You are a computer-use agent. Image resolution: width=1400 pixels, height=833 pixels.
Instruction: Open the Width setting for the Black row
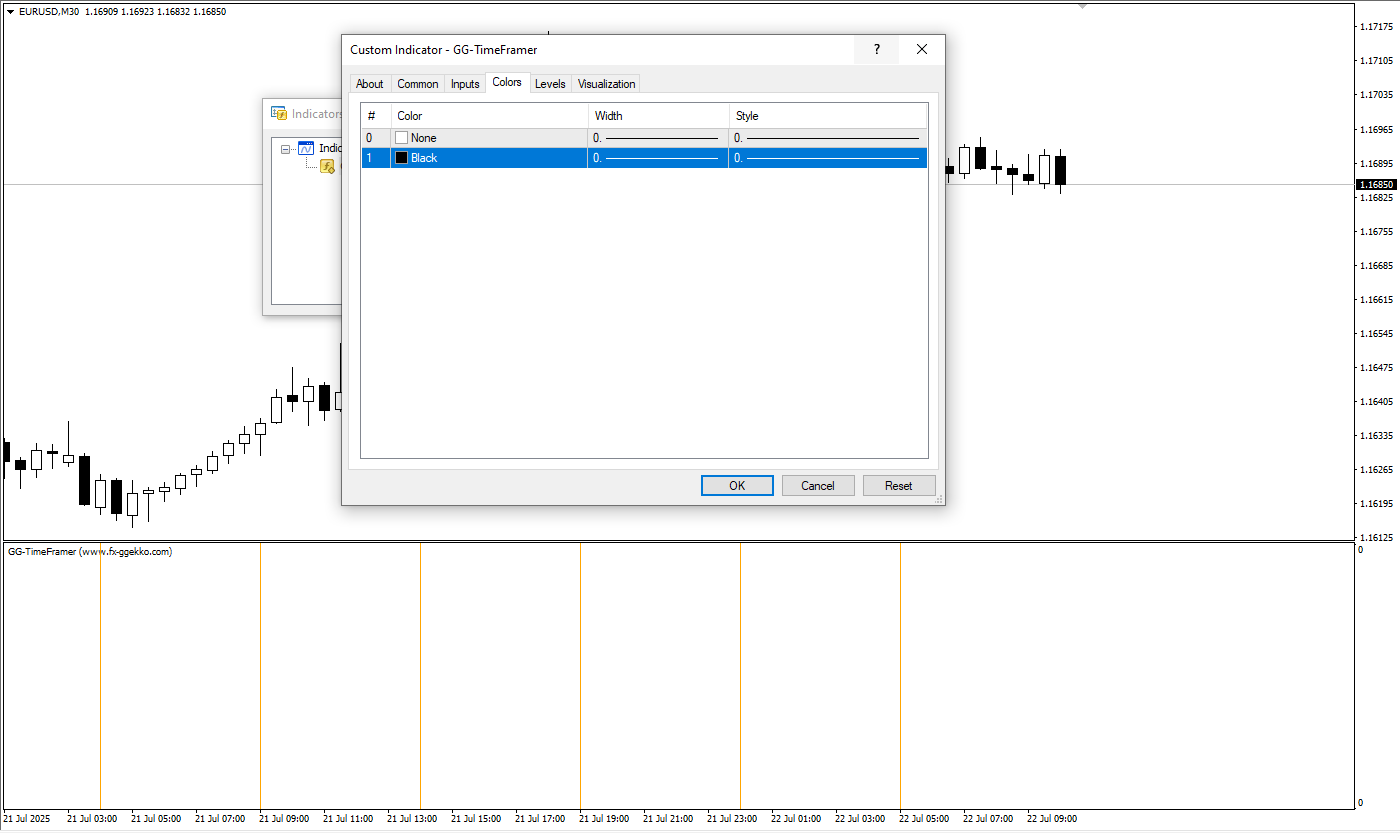click(657, 158)
